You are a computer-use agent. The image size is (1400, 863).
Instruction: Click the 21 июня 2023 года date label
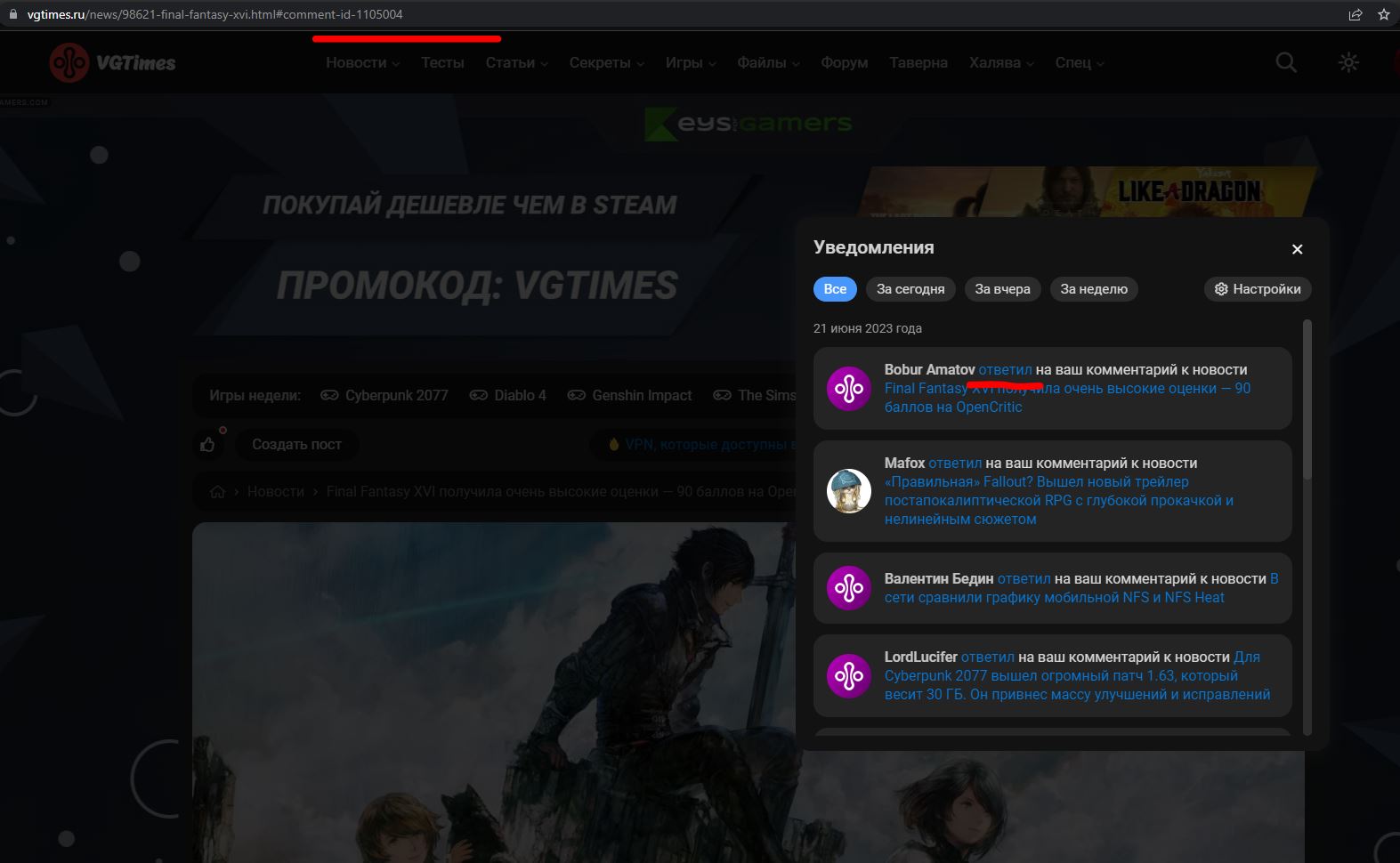pos(868,328)
